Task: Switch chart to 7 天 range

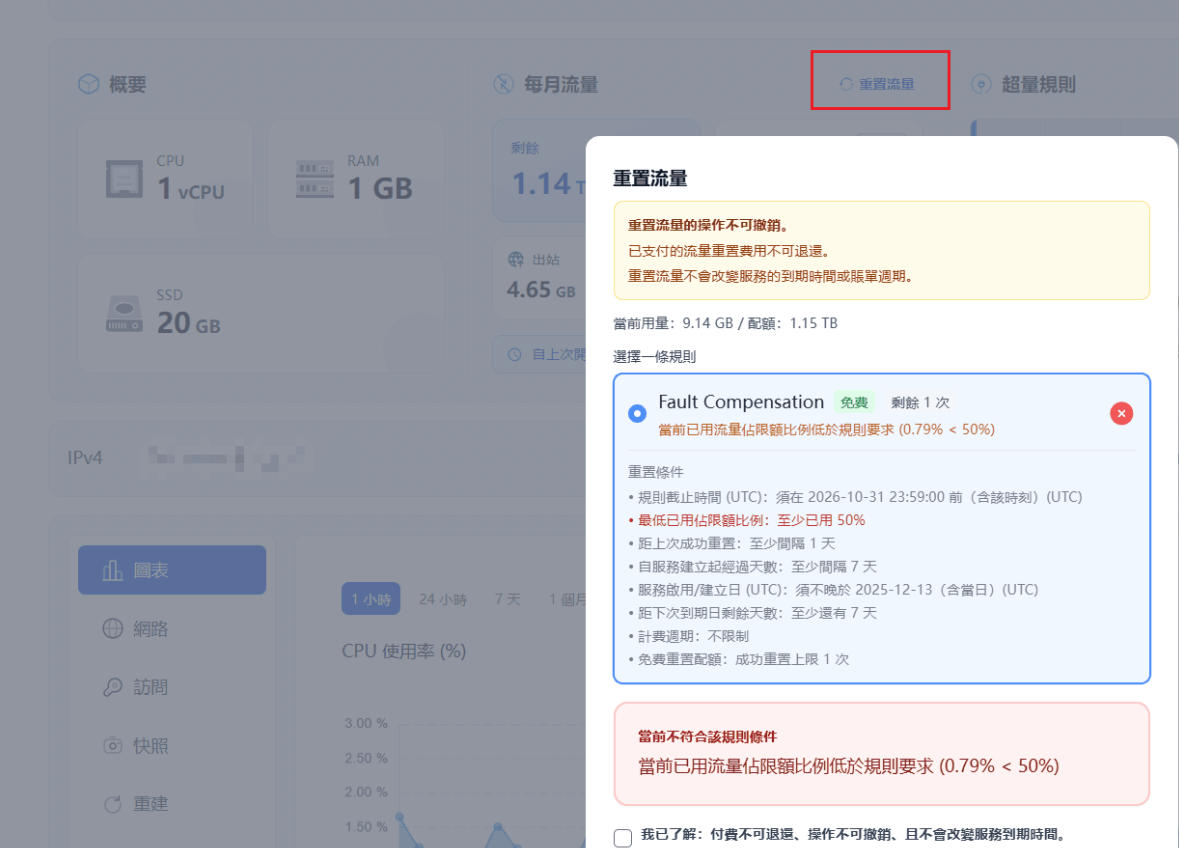Action: [x=507, y=600]
